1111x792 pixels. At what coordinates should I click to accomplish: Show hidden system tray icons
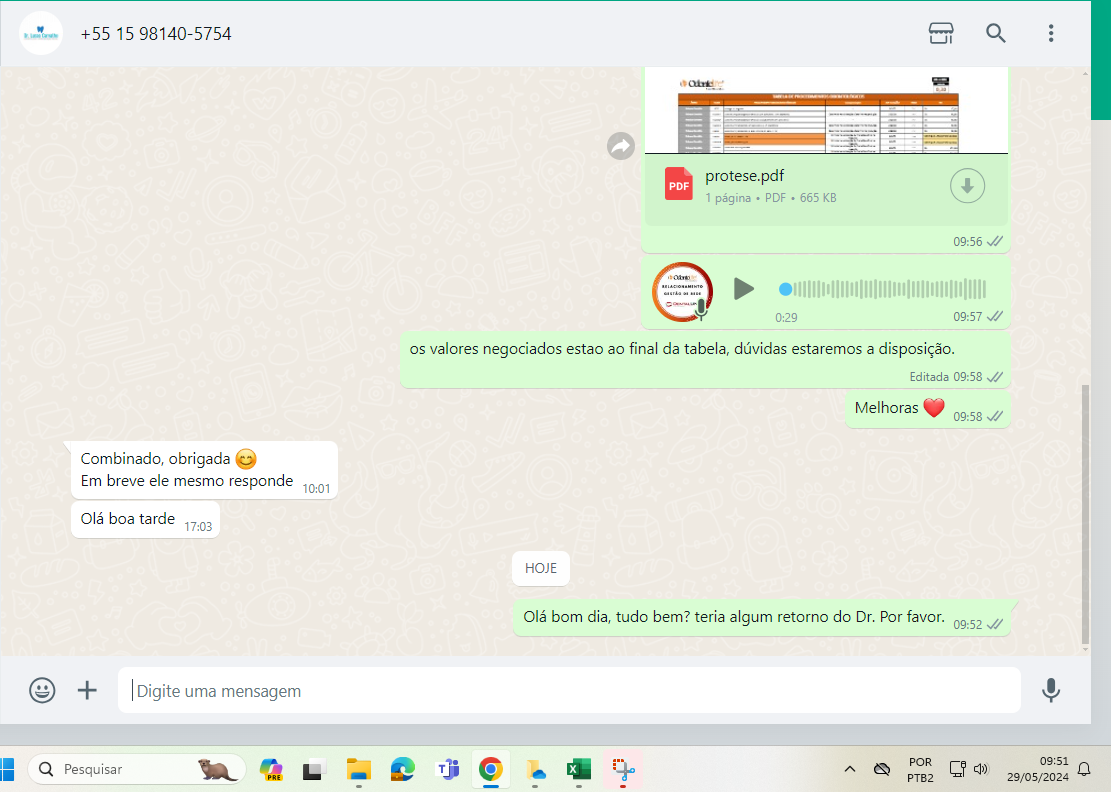click(850, 769)
